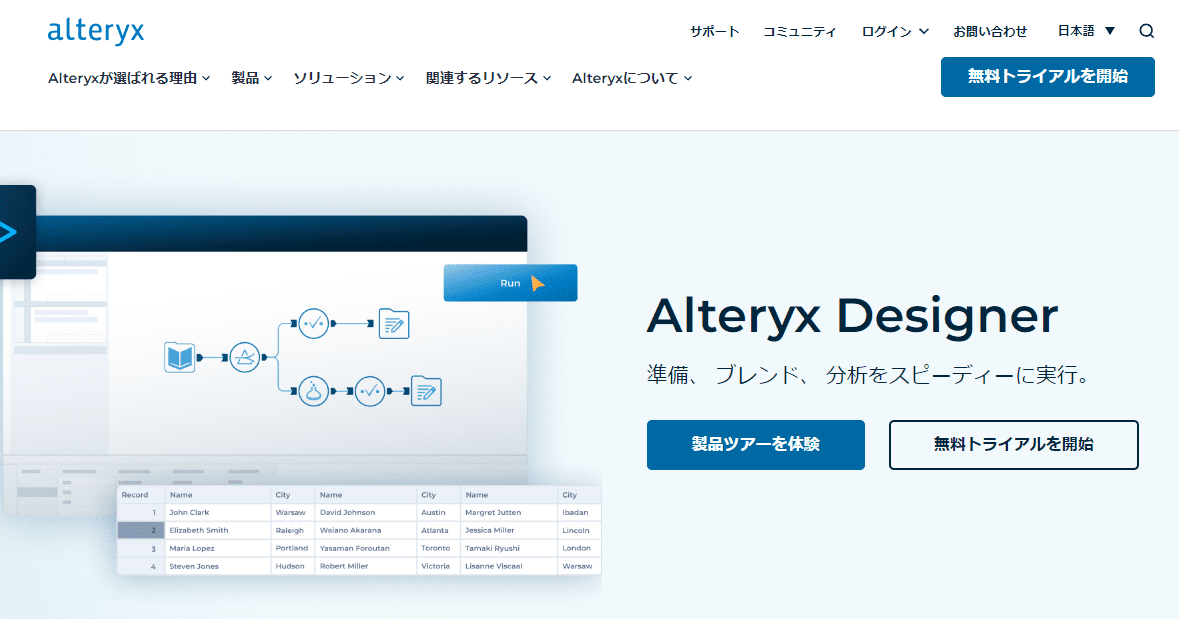Click the prism triangle tool icon in workflow
This screenshot has width=1179, height=619.
[244, 357]
